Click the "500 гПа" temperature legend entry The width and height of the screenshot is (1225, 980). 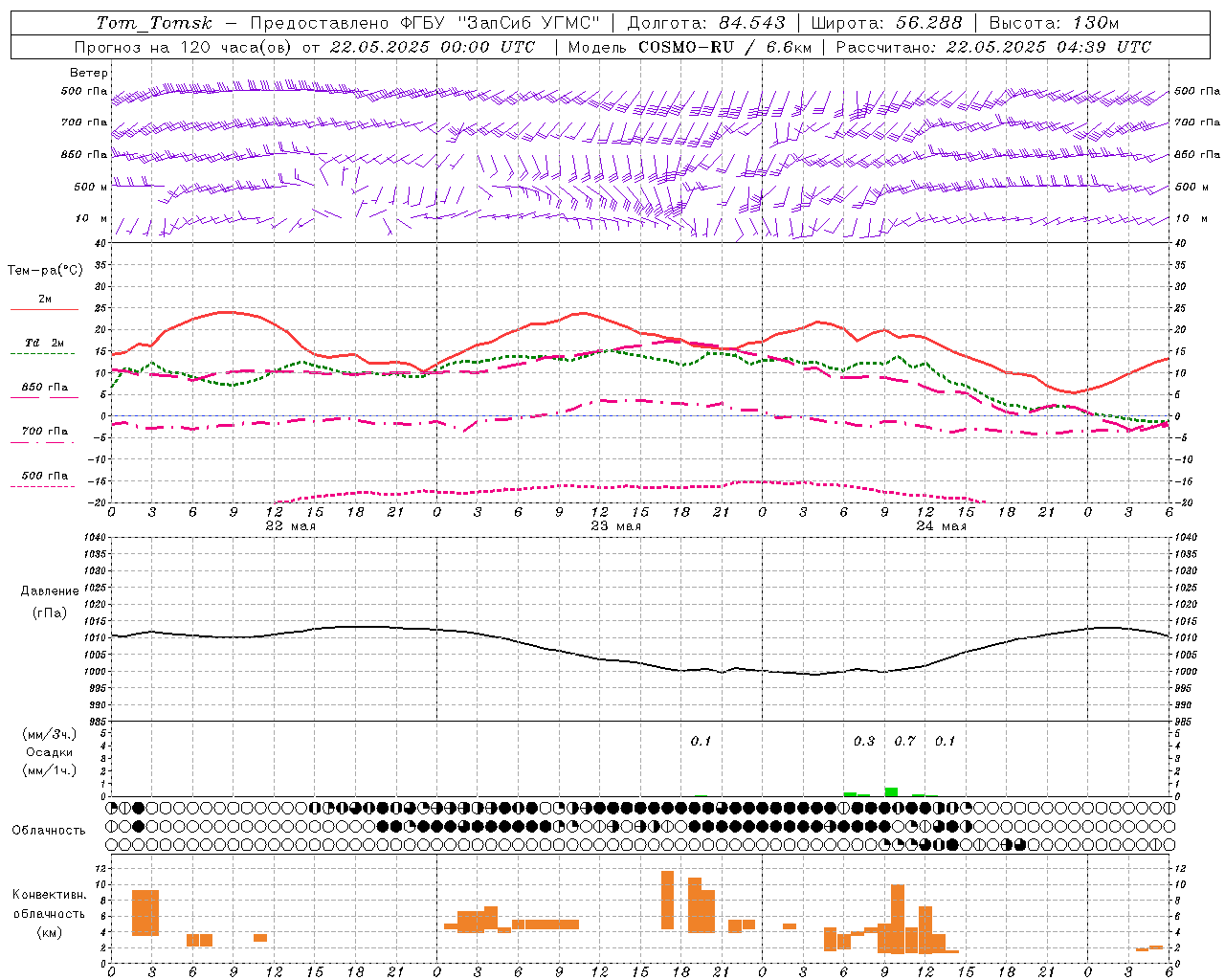[45, 475]
